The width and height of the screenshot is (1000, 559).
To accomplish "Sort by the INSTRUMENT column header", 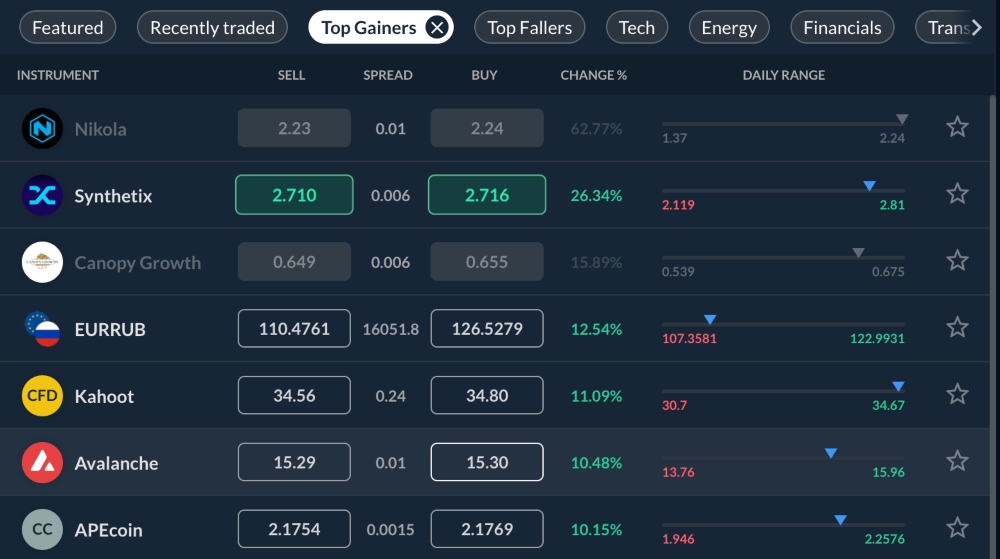I will pos(57,75).
